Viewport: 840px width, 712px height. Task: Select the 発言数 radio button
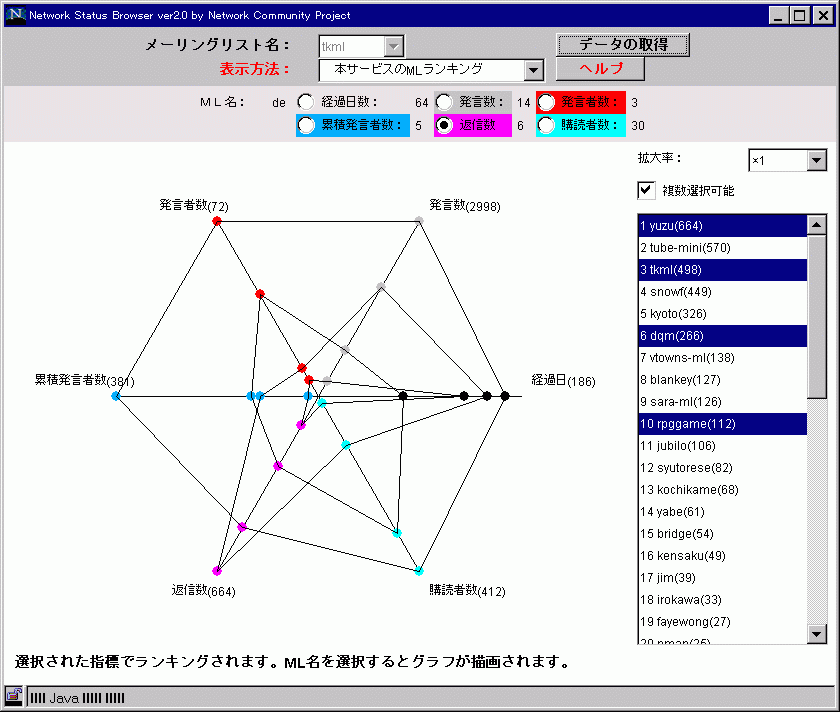[443, 101]
